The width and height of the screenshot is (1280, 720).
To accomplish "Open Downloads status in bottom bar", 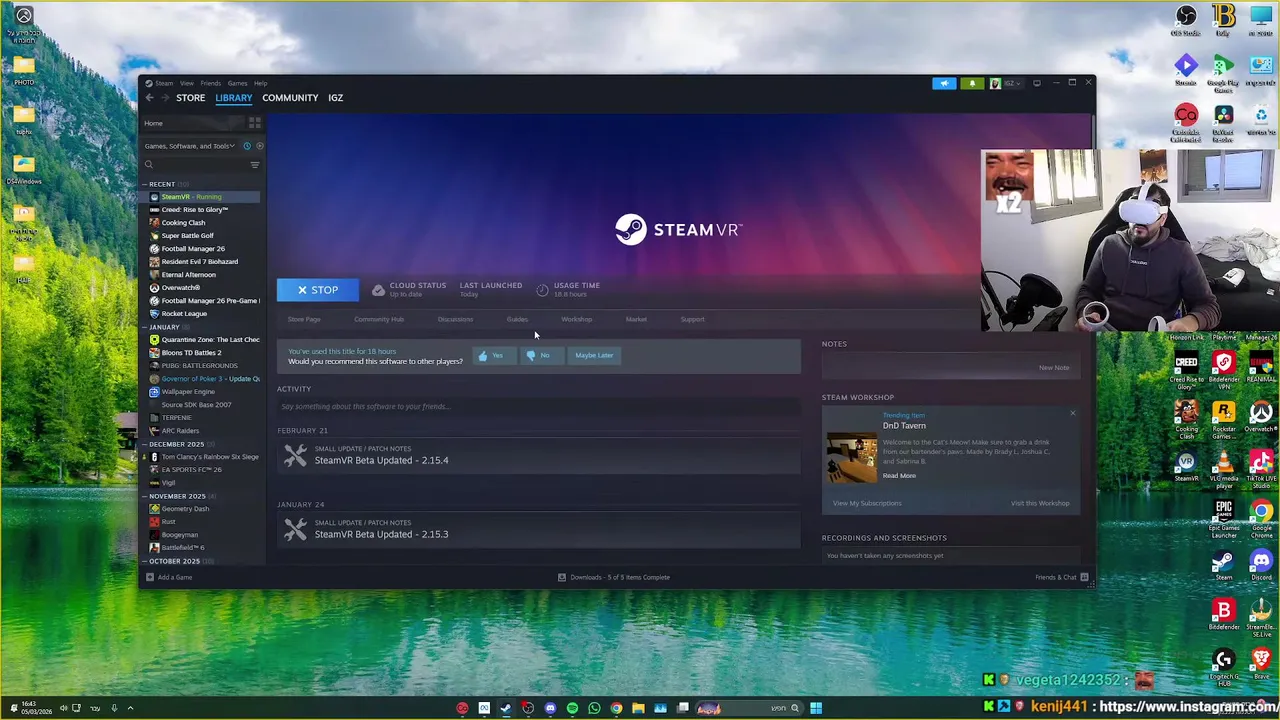I will (614, 578).
